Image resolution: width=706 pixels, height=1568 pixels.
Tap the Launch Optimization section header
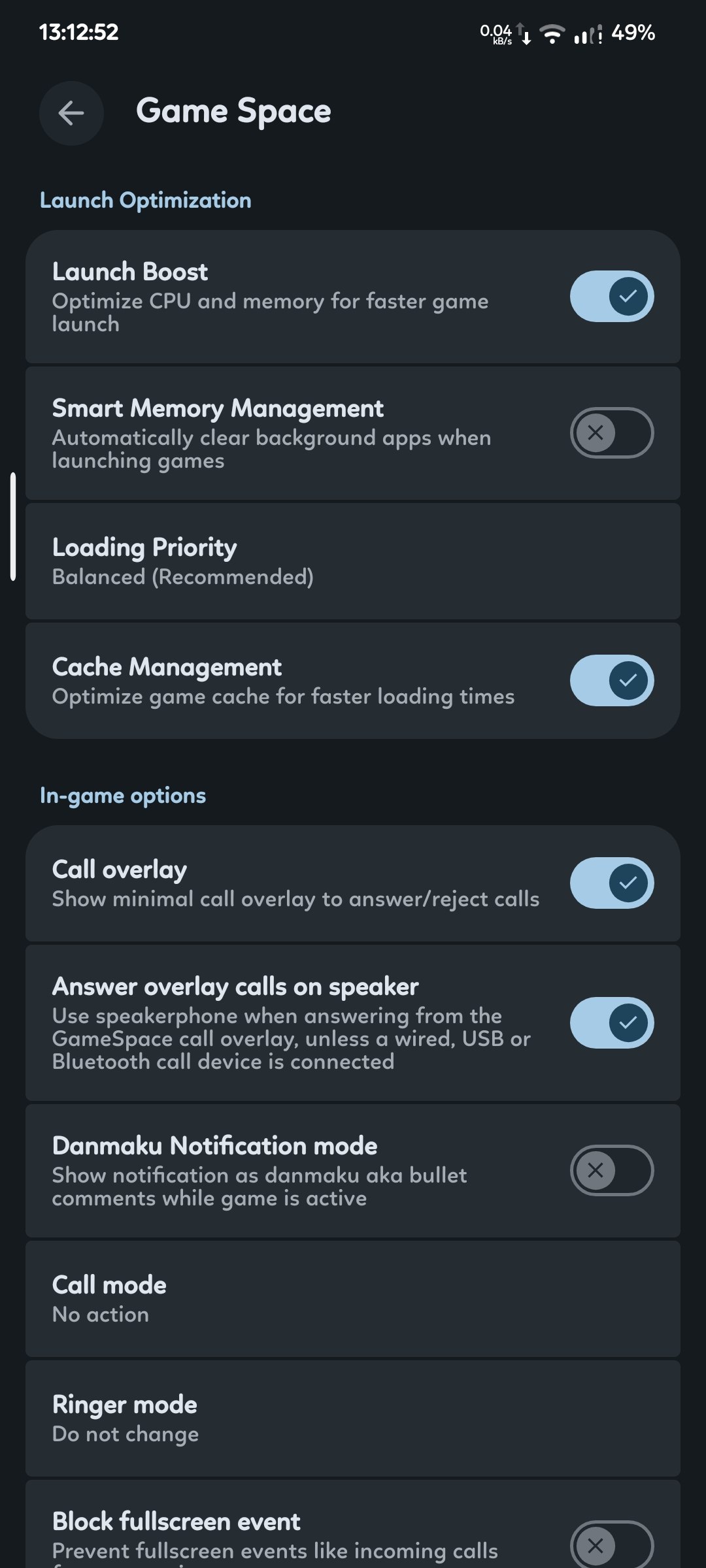click(145, 200)
